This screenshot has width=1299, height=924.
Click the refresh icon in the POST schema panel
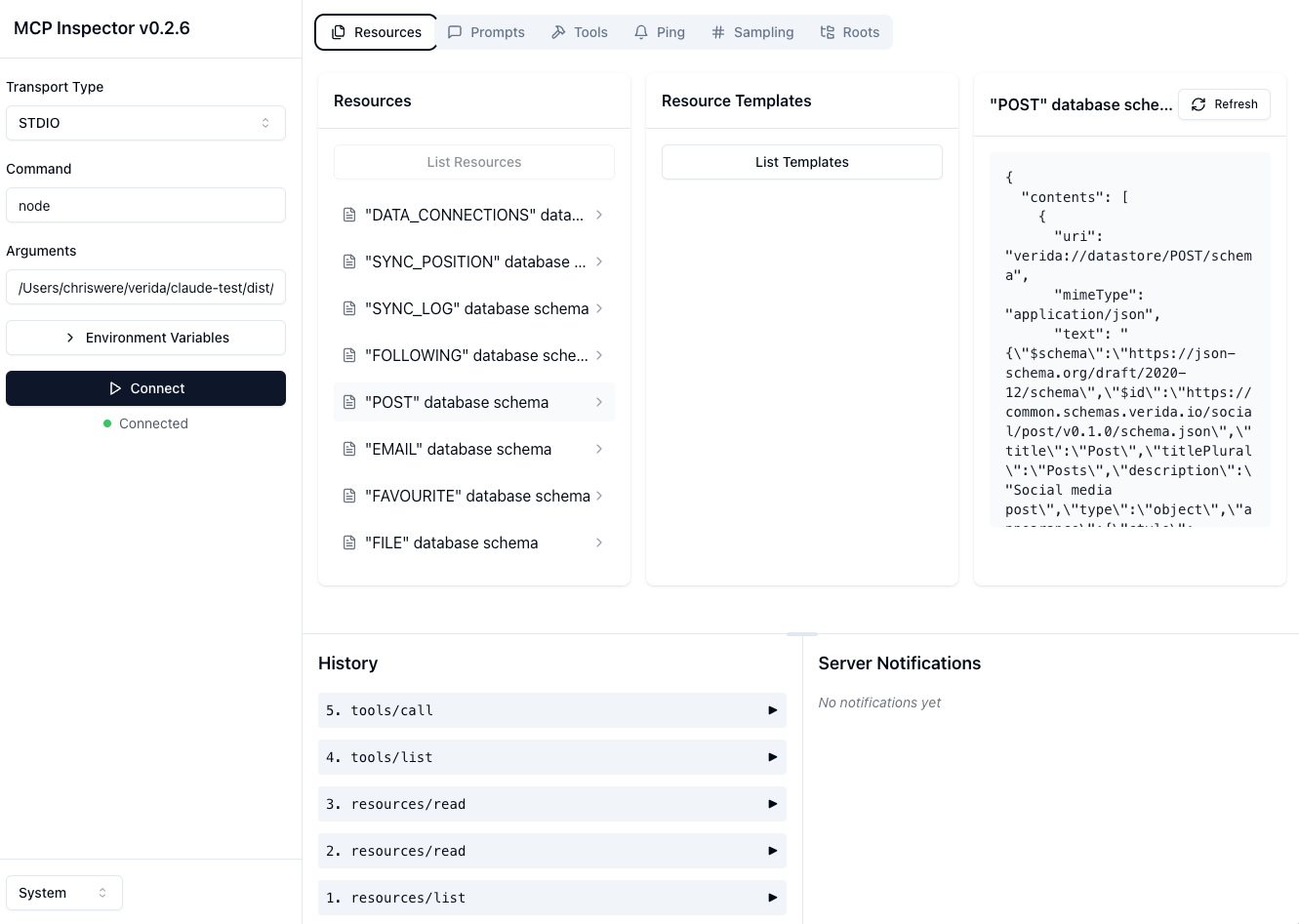[x=1198, y=104]
